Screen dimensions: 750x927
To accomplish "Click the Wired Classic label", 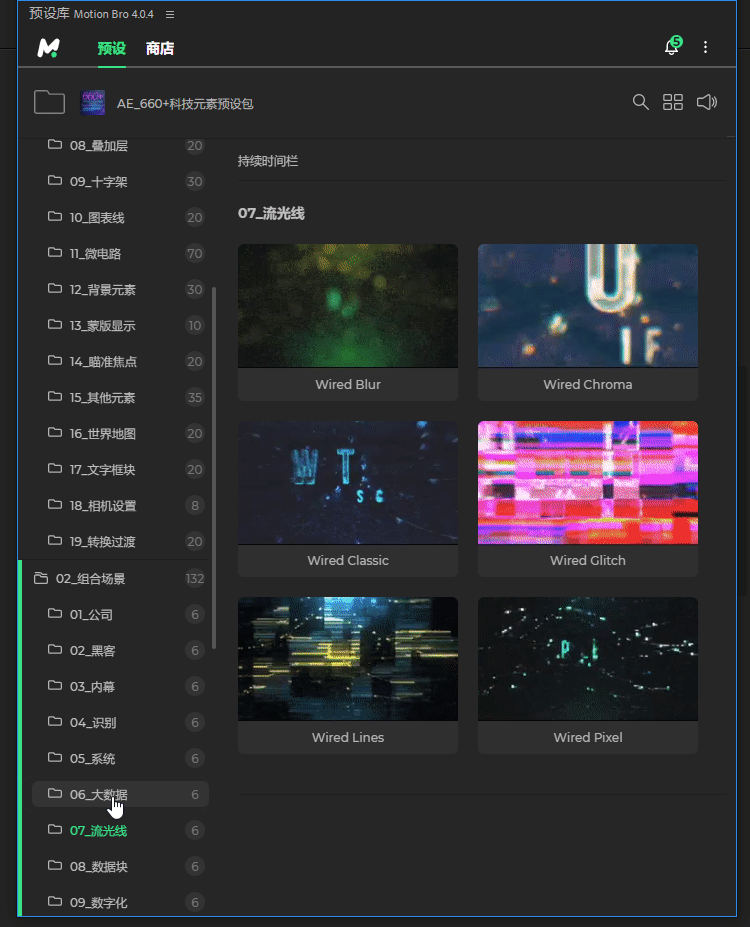I will click(x=348, y=560).
